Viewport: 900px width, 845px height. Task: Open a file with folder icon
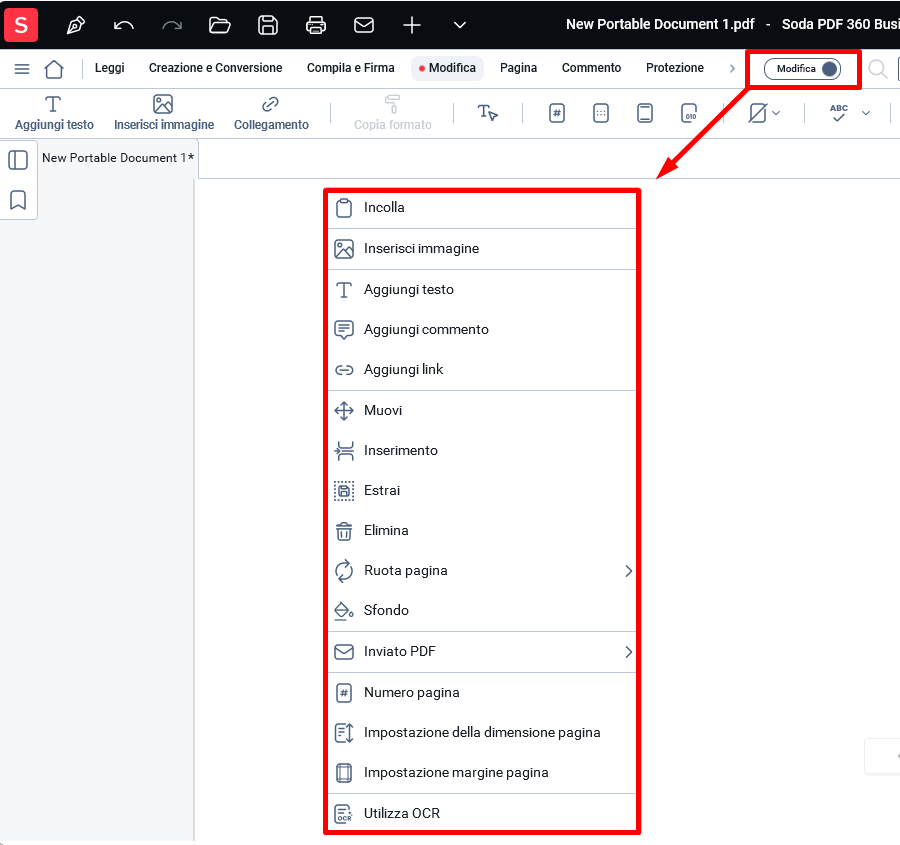click(x=219, y=25)
